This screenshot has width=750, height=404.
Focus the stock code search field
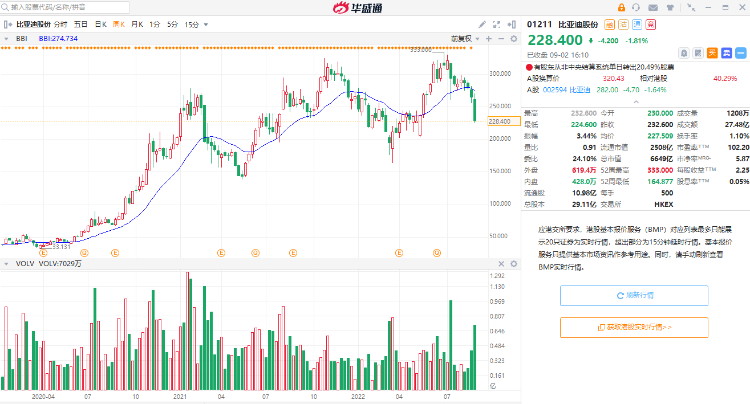[65, 7]
